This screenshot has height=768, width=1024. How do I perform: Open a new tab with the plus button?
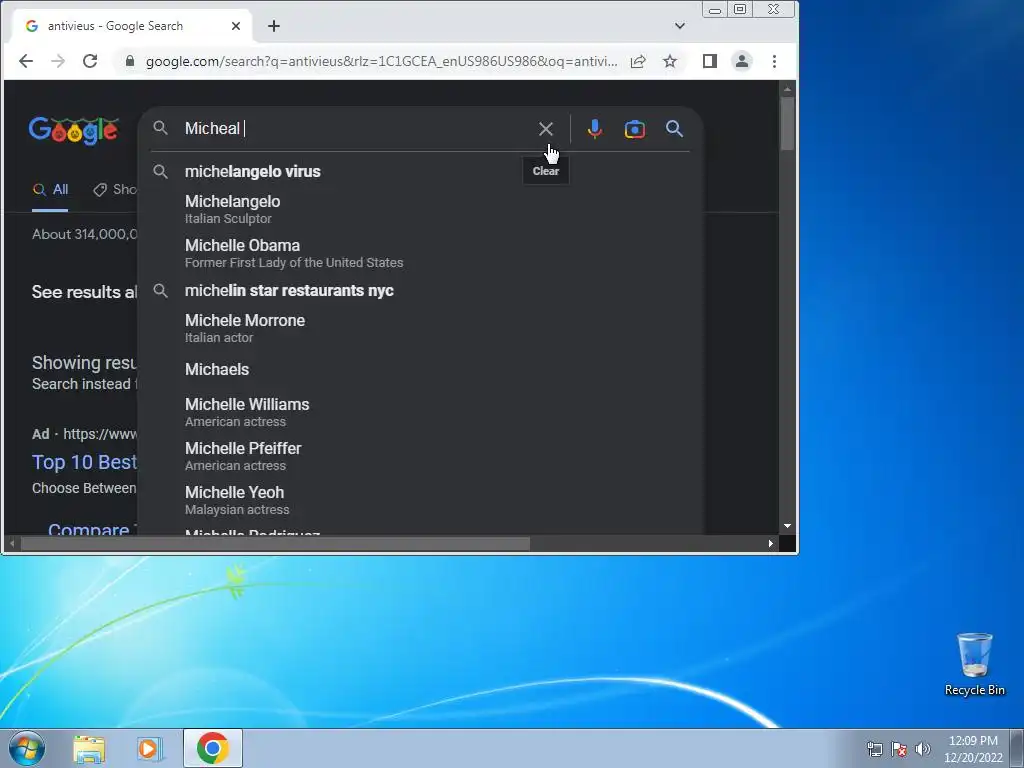click(274, 26)
